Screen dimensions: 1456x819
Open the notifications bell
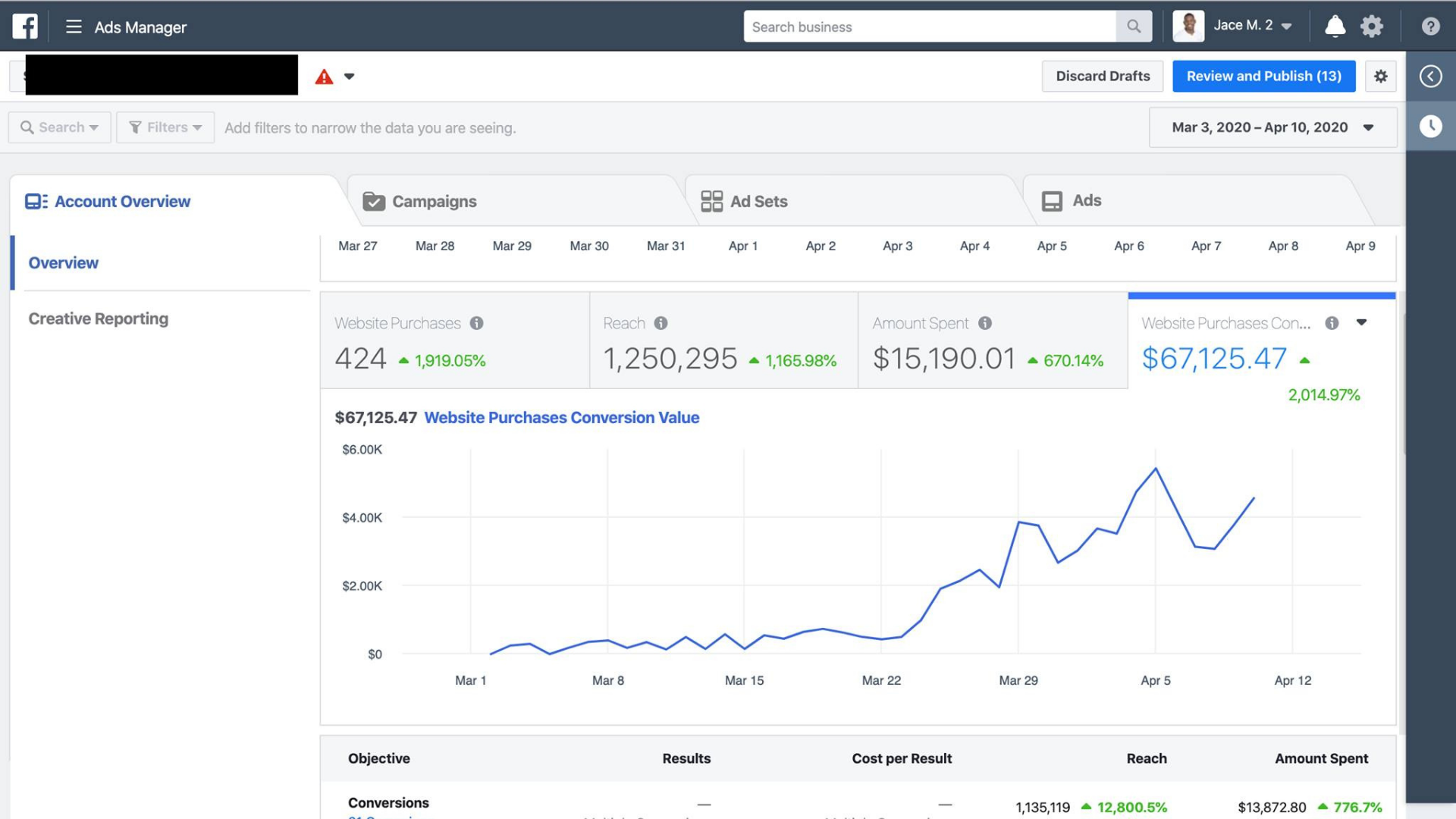pyautogui.click(x=1335, y=27)
